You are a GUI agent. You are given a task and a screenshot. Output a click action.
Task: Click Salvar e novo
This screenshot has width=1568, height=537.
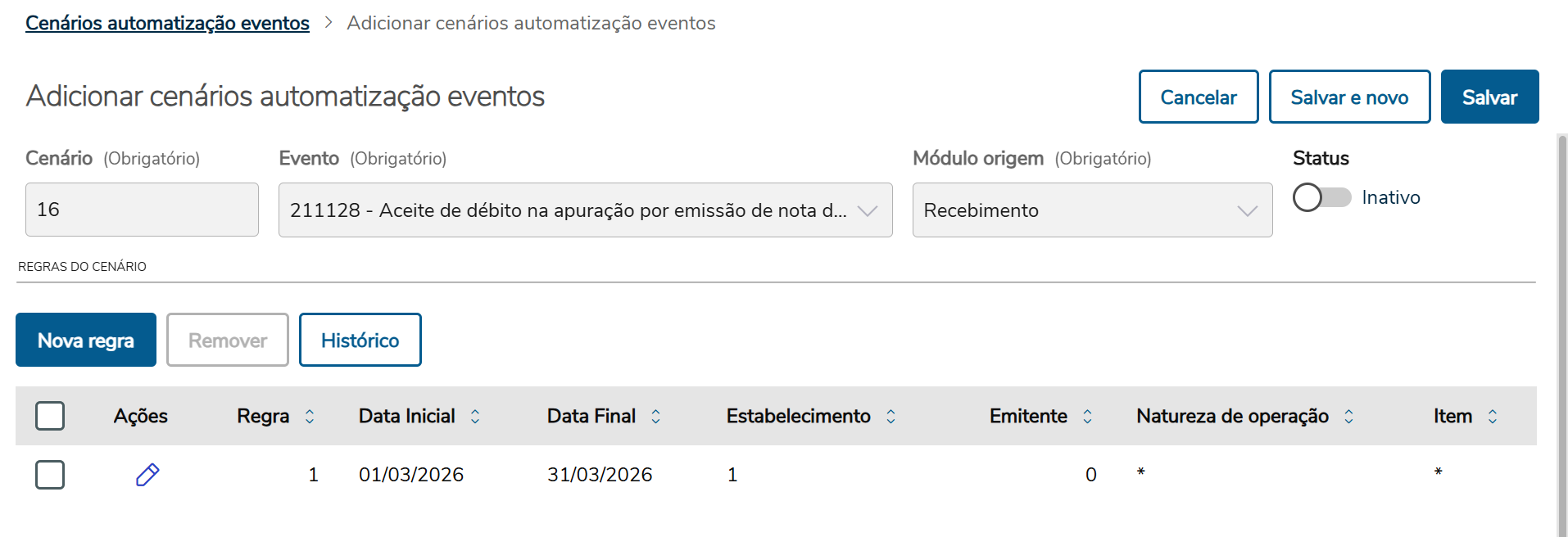pyautogui.click(x=1349, y=97)
